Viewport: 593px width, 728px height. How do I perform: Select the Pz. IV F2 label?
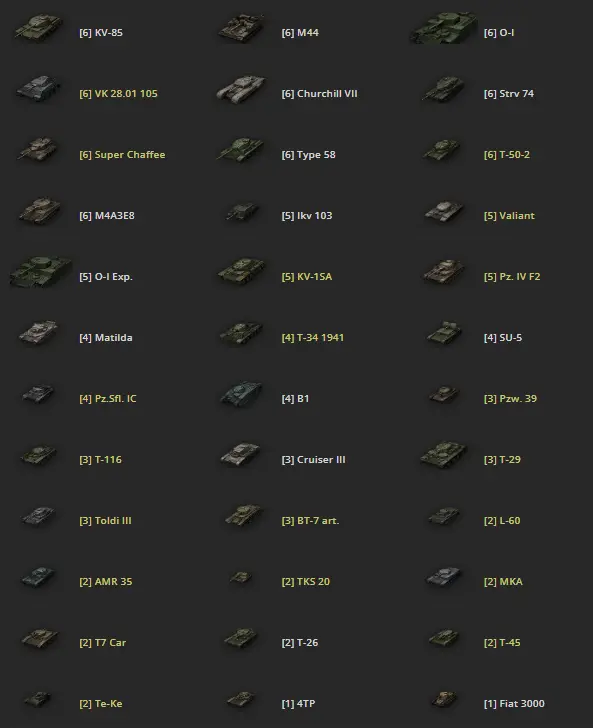512,277
